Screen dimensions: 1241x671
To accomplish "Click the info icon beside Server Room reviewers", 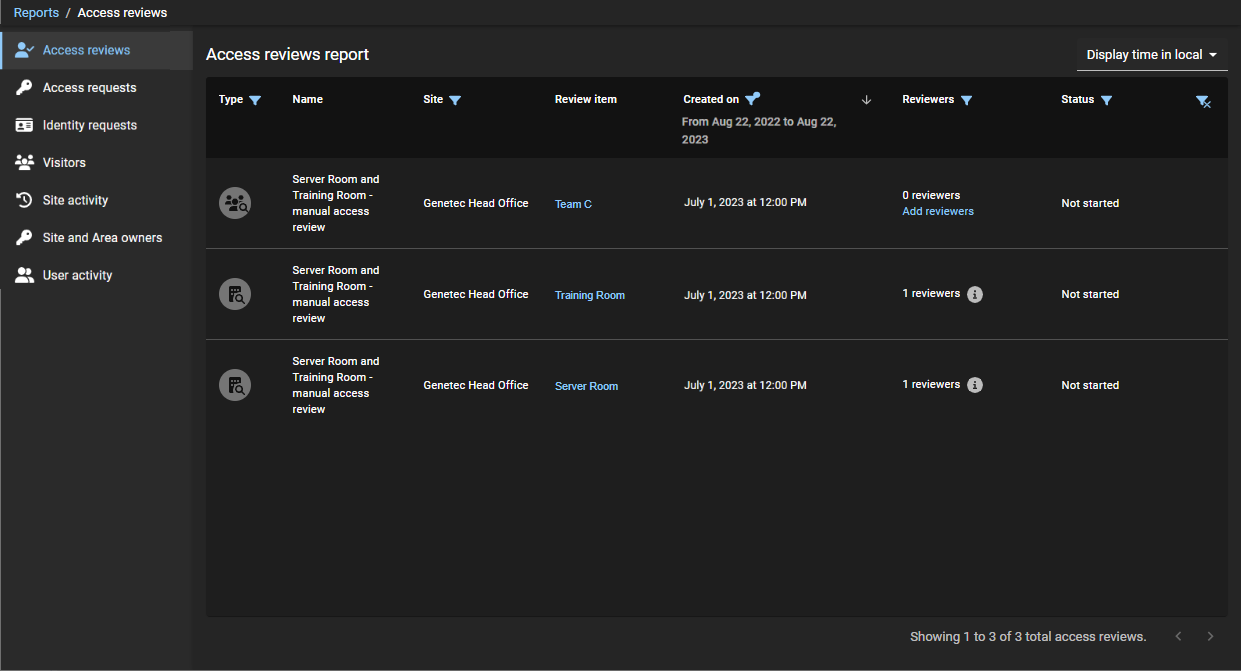I will point(975,385).
